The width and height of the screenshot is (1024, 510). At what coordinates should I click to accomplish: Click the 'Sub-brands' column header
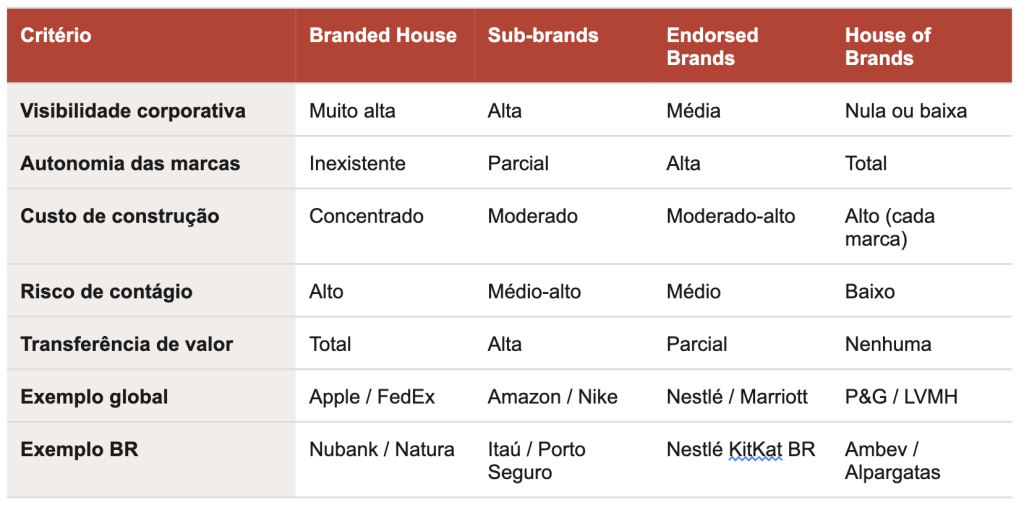point(543,36)
